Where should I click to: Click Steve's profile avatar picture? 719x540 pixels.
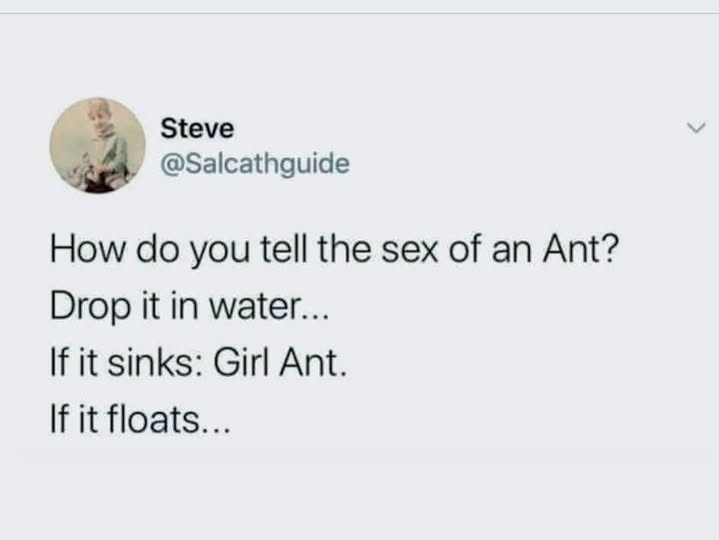click(x=96, y=145)
